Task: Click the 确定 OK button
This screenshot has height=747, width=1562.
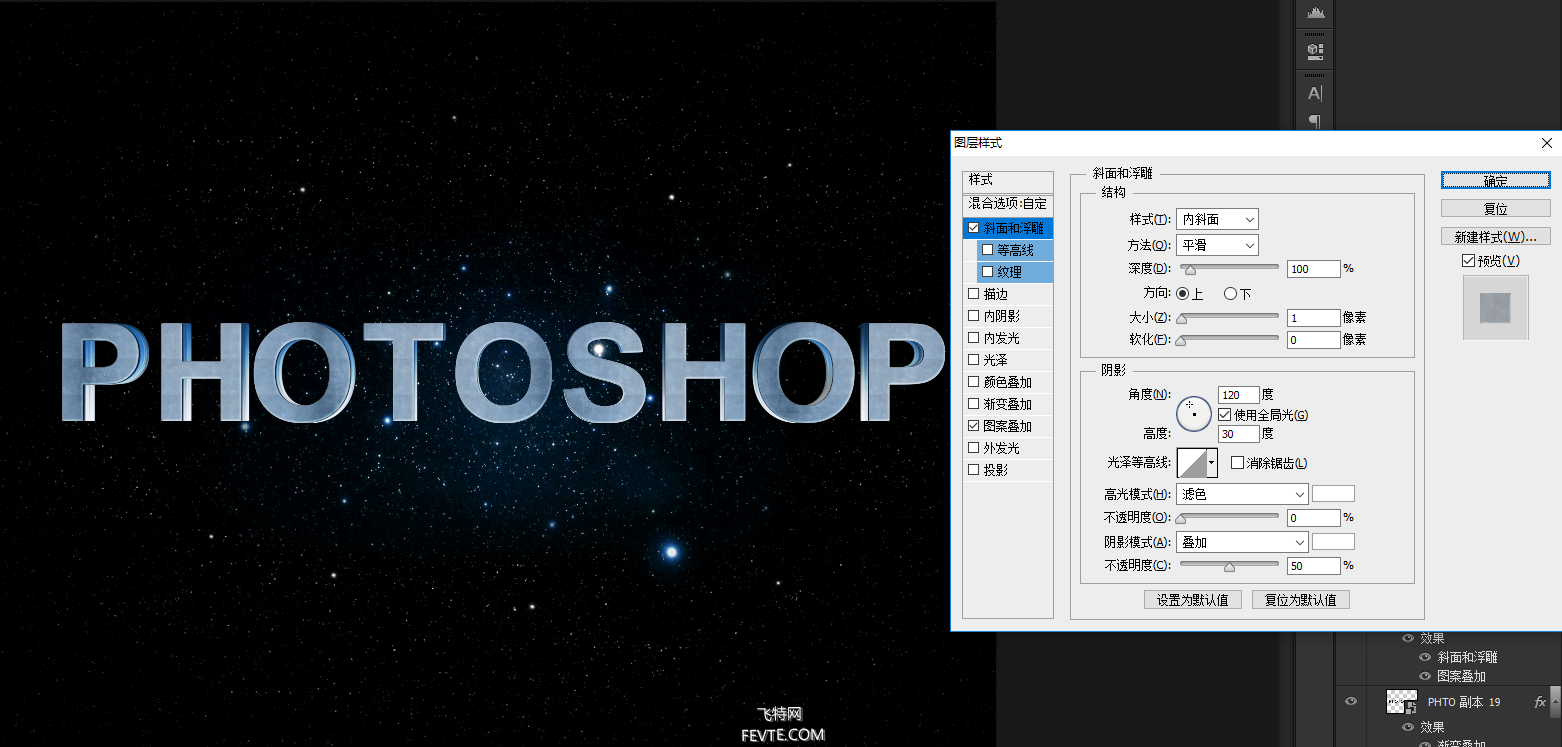Action: (1495, 181)
